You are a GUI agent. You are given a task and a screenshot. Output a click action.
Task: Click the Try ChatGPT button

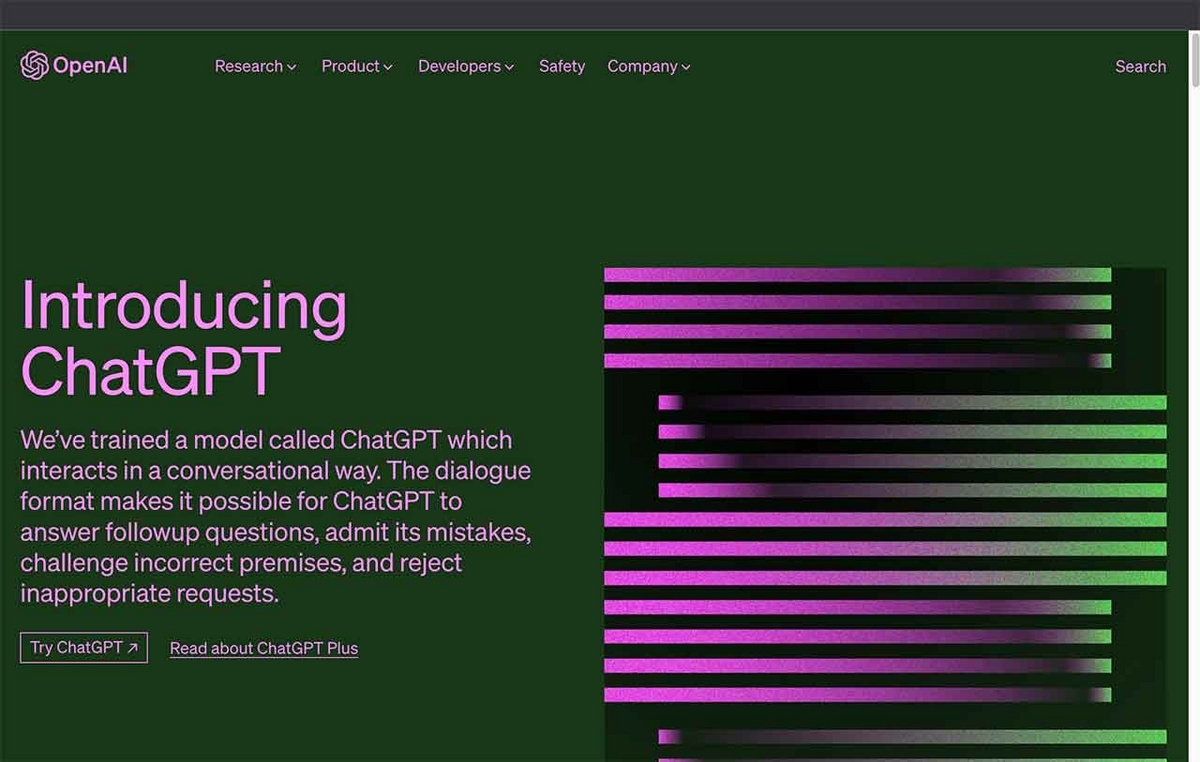(84, 647)
